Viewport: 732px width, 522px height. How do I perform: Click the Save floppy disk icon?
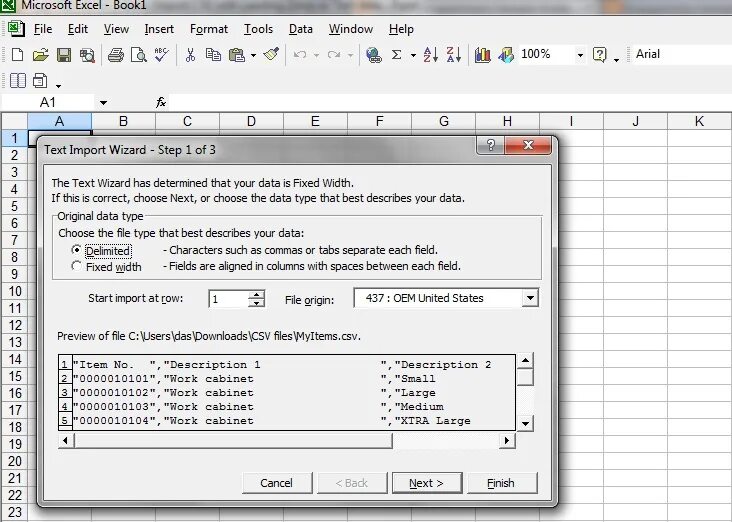[x=64, y=55]
